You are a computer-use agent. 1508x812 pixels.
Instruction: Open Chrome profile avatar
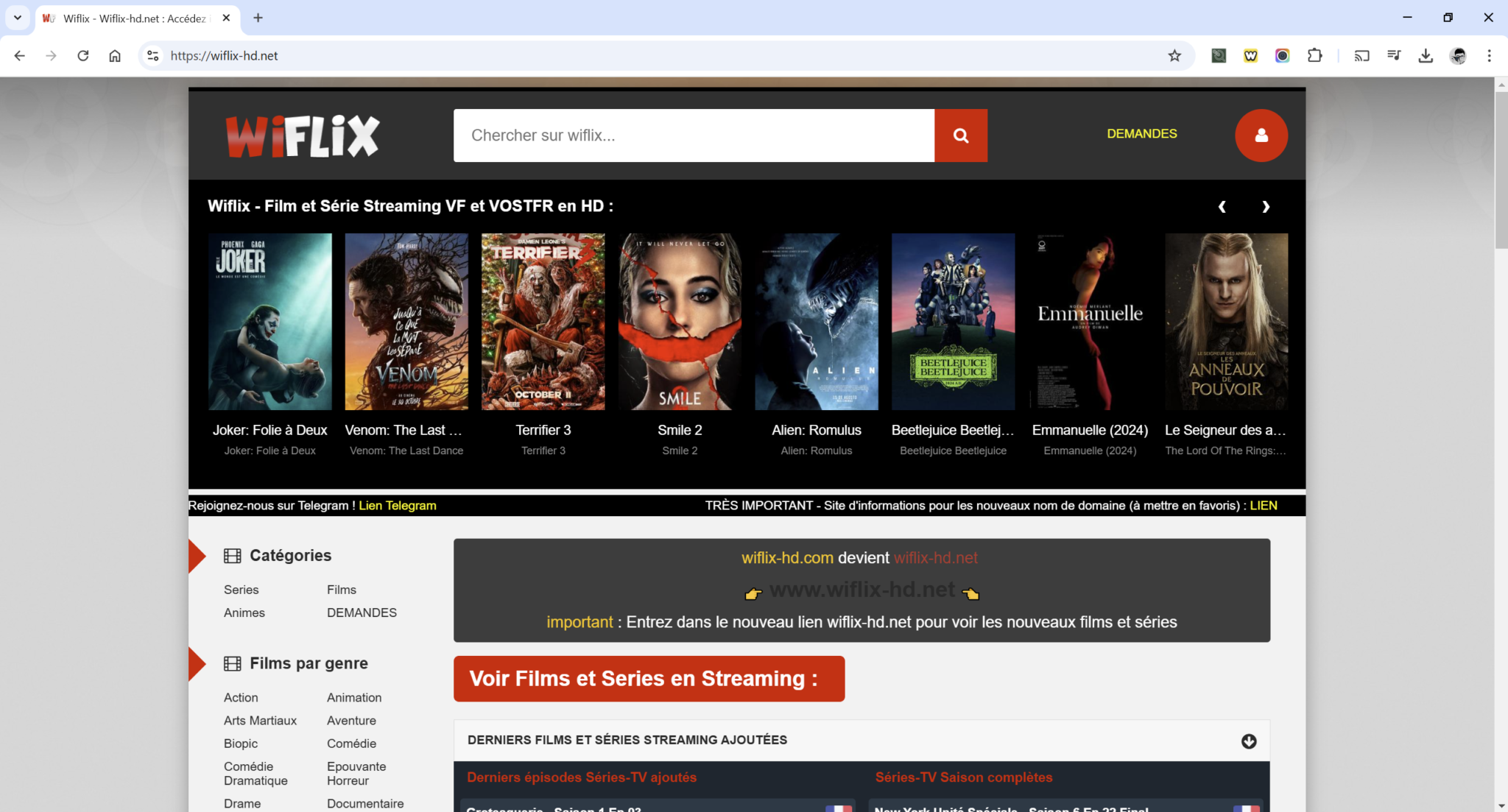coord(1458,56)
